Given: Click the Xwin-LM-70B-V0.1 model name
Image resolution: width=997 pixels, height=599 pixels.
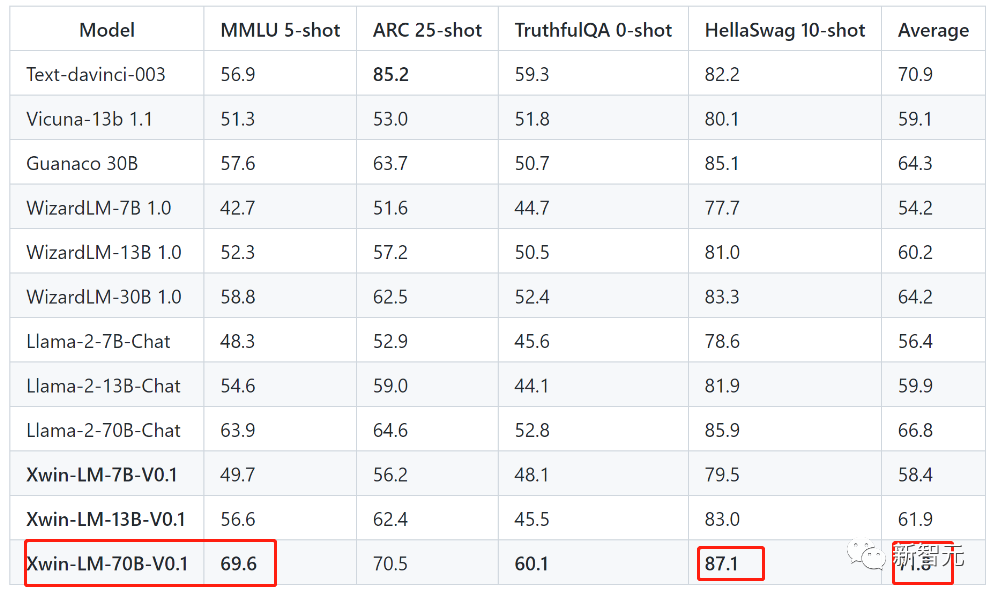Looking at the screenshot, I should [x=107, y=563].
